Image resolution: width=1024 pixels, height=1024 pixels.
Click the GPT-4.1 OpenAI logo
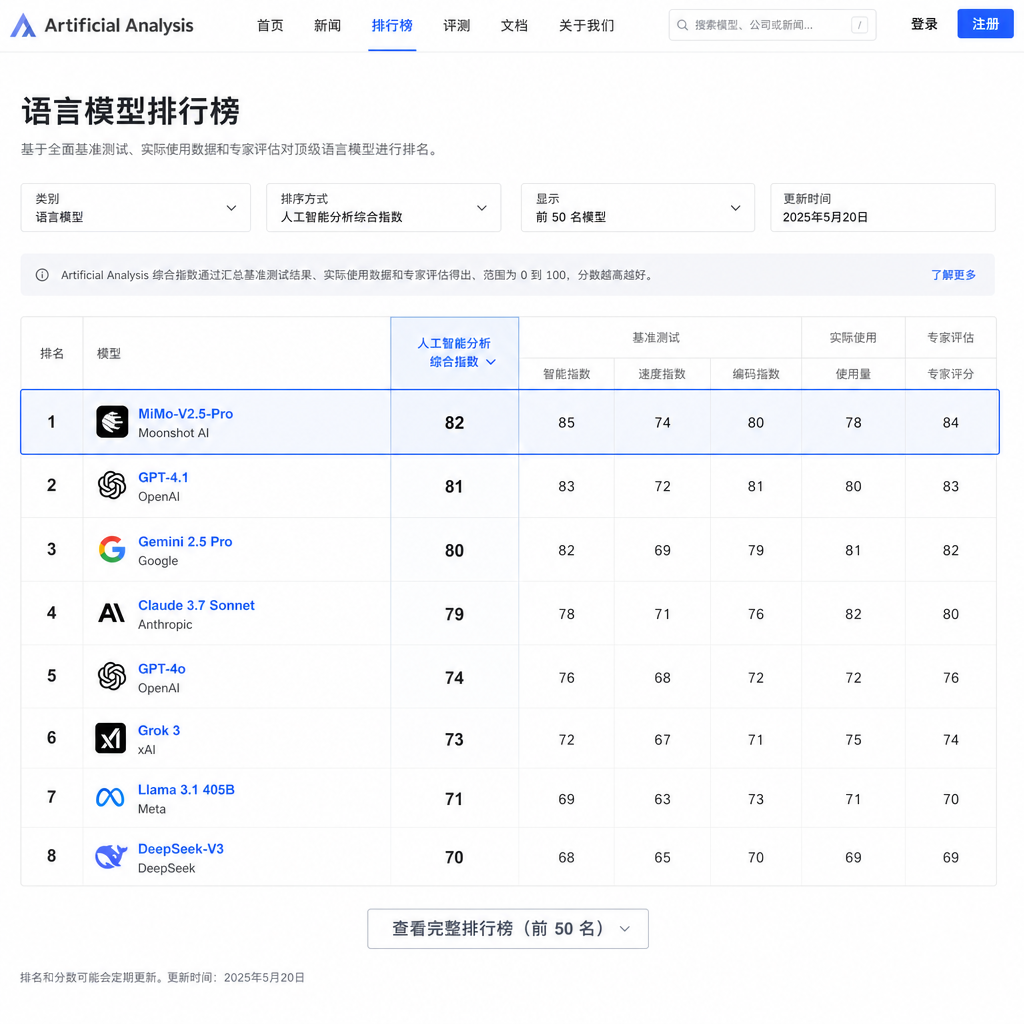(x=112, y=485)
